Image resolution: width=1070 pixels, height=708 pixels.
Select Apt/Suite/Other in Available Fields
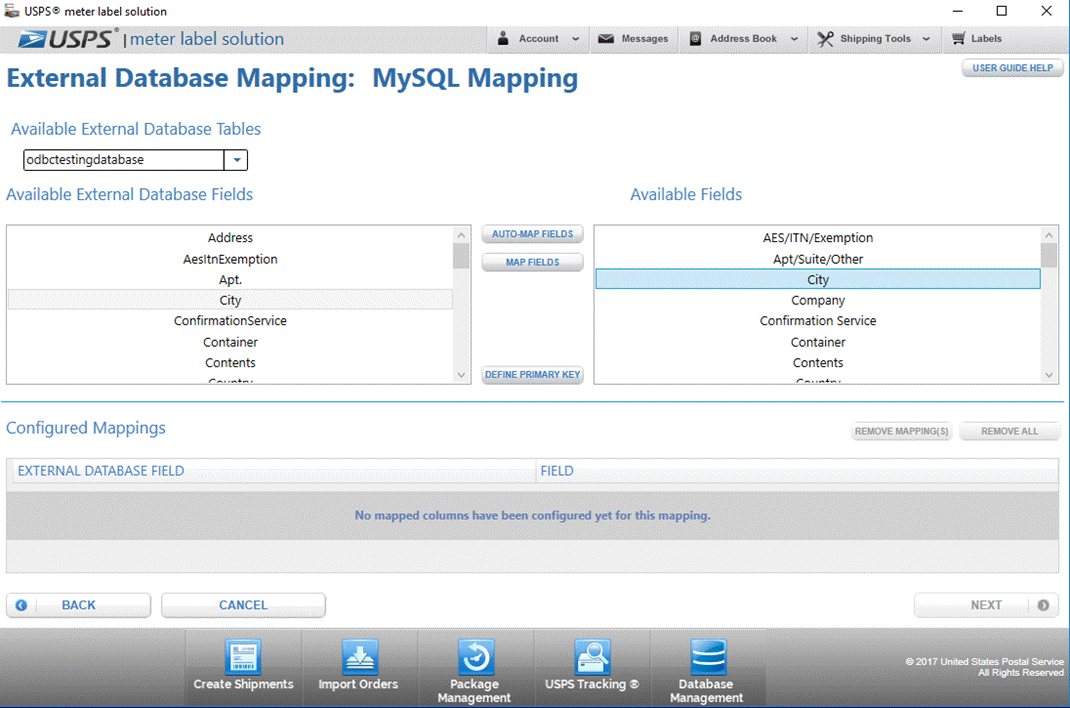pyautogui.click(x=818, y=259)
